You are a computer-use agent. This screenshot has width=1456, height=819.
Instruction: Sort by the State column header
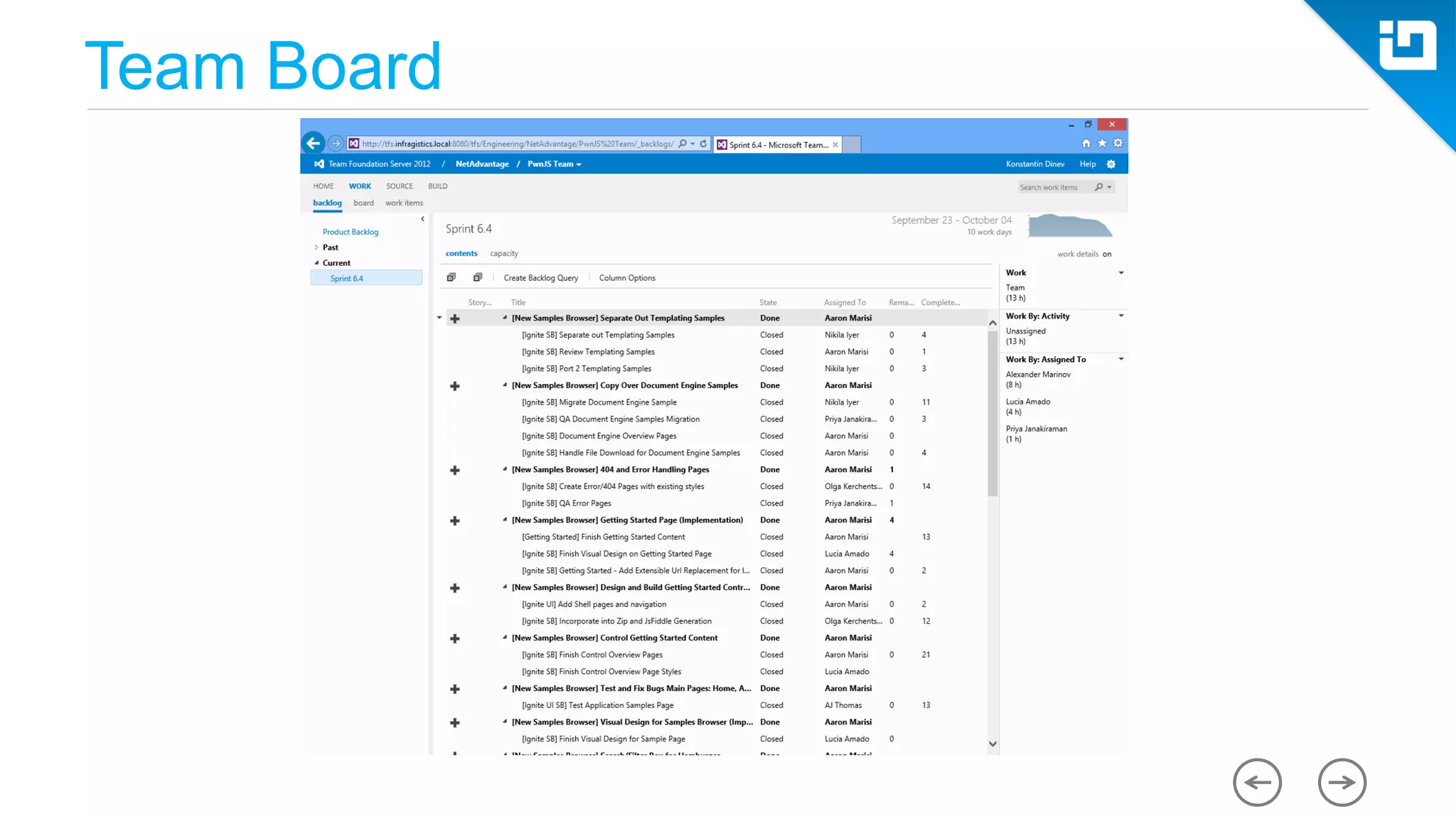pos(768,303)
